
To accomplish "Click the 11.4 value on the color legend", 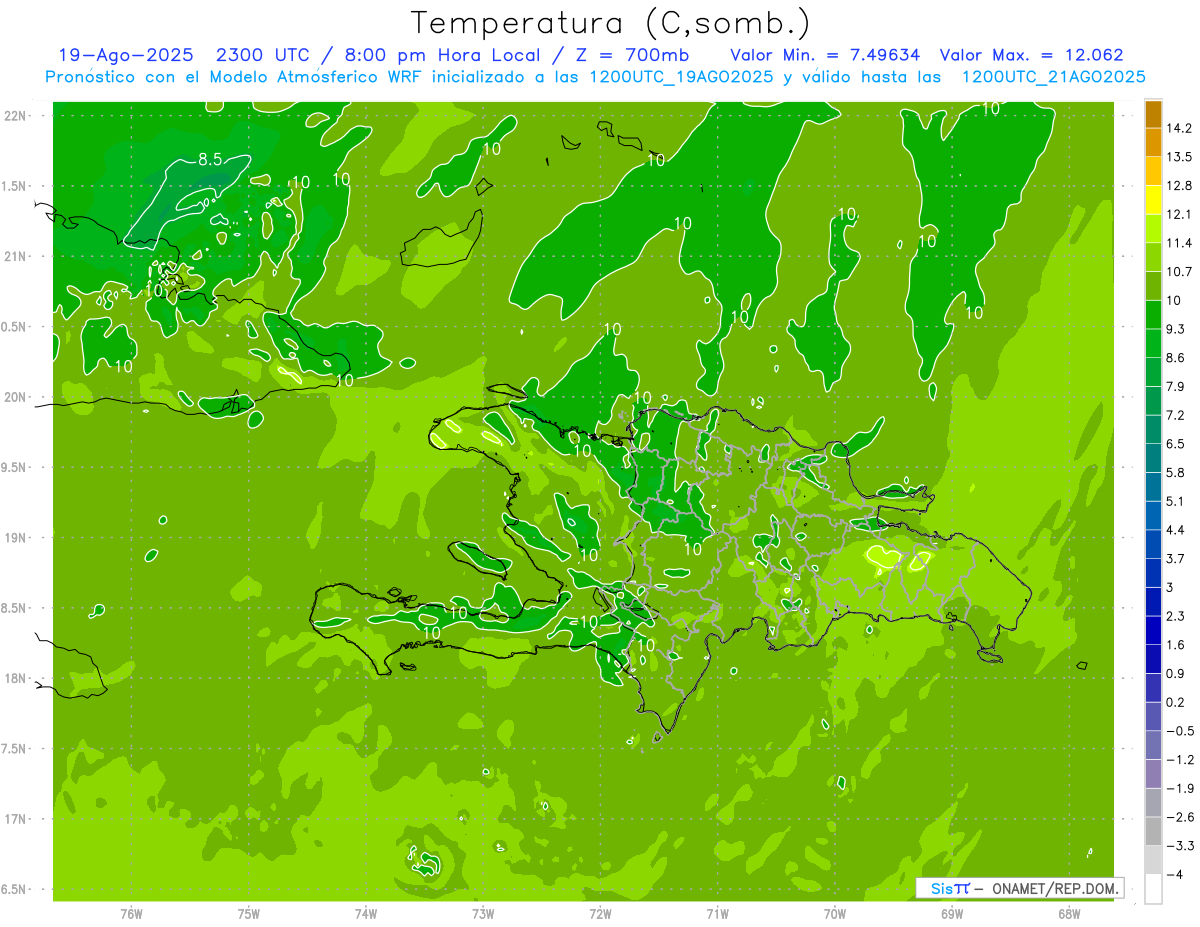I will (1180, 243).
